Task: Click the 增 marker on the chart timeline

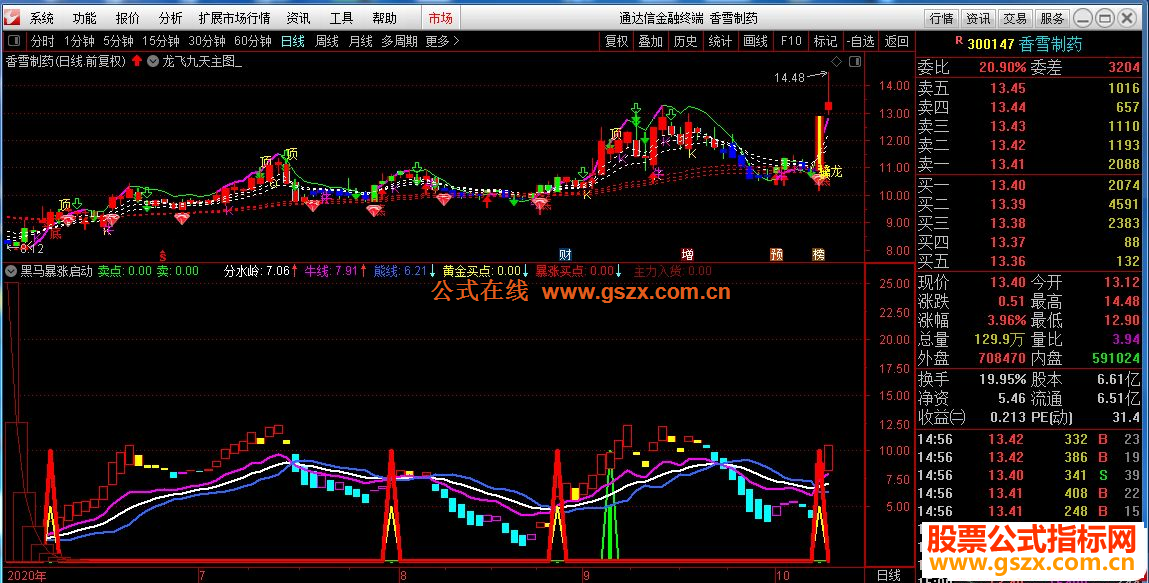Action: 687,255
